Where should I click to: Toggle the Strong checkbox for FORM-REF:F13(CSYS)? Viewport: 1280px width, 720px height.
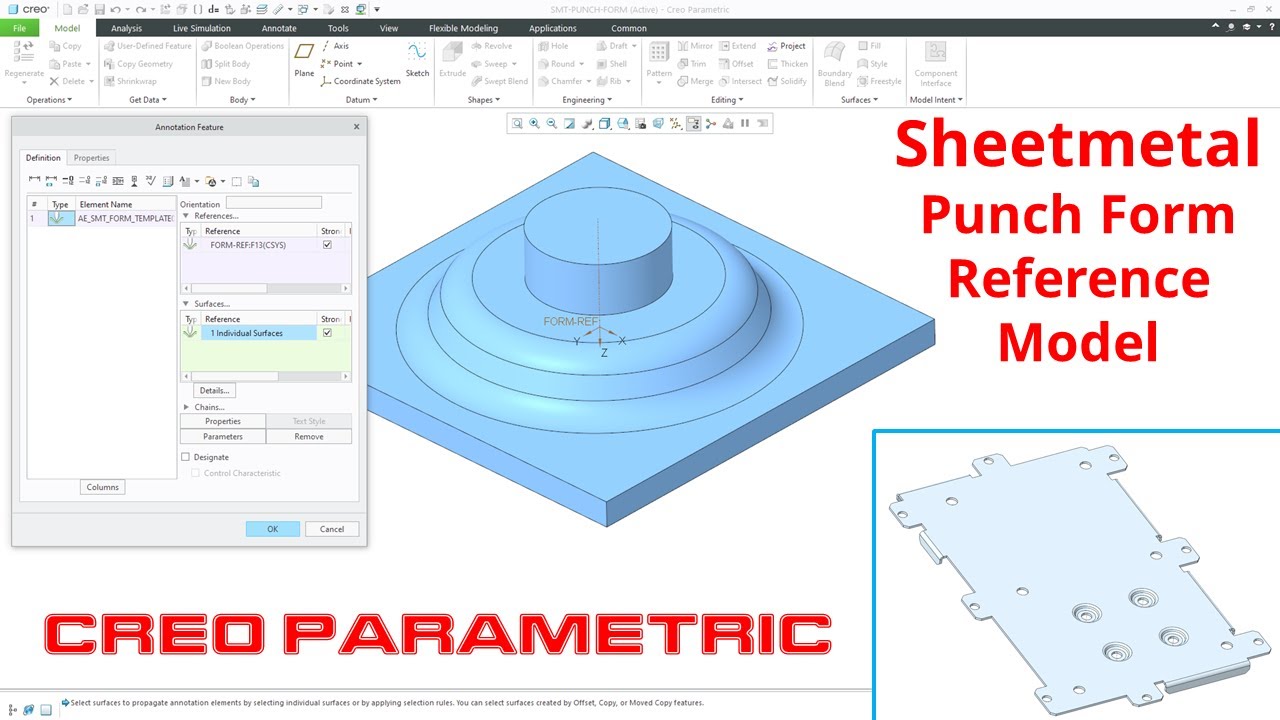pyautogui.click(x=327, y=245)
